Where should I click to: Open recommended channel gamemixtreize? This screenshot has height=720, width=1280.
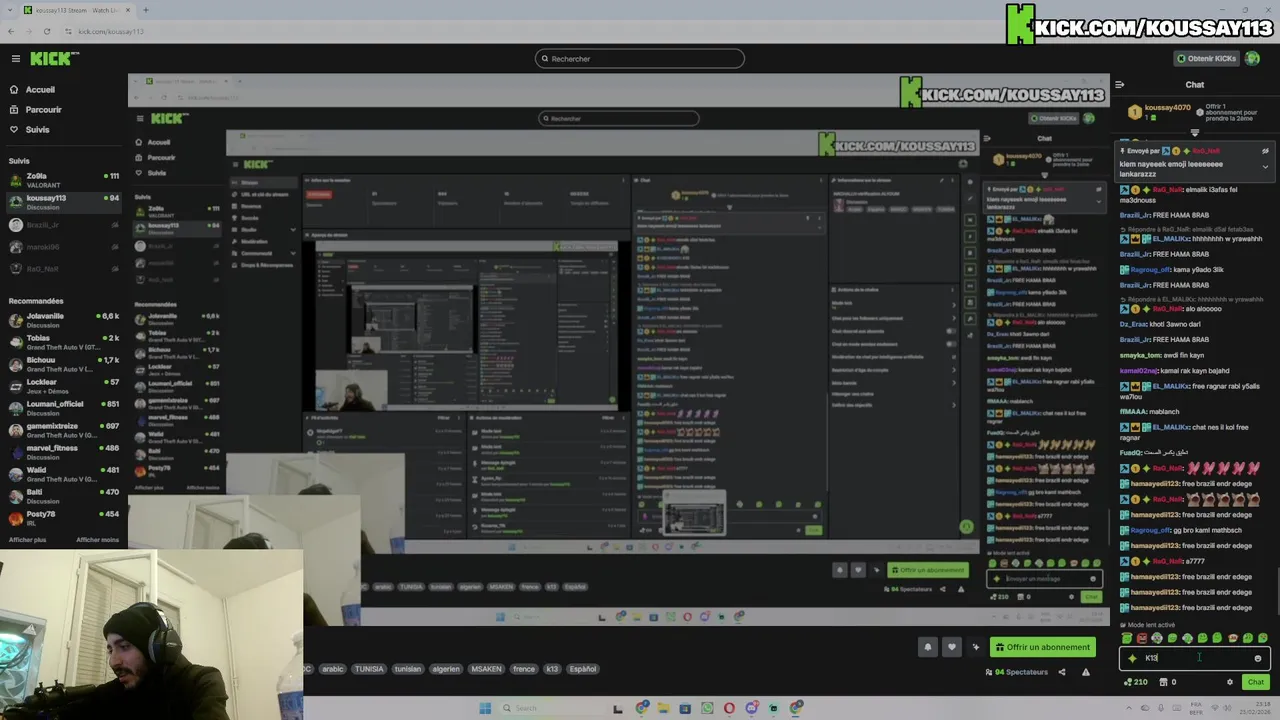click(x=63, y=430)
